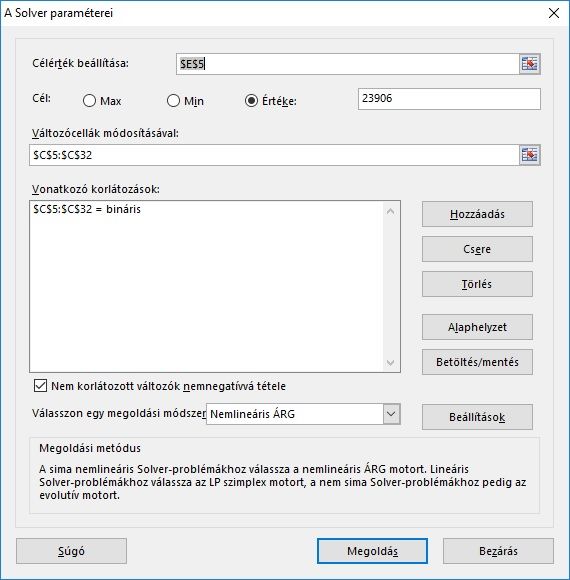The image size is (570, 580).
Task: Close the Solver paraméterei dialog
Action: [554, 13]
